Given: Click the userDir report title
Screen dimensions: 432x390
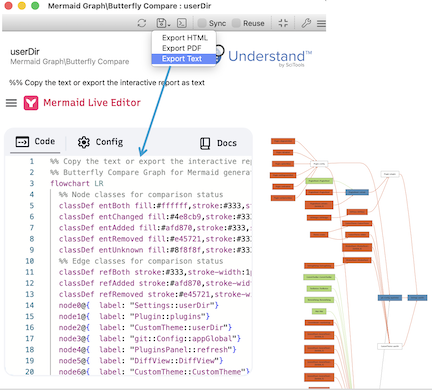Looking at the screenshot, I should (x=25, y=52).
